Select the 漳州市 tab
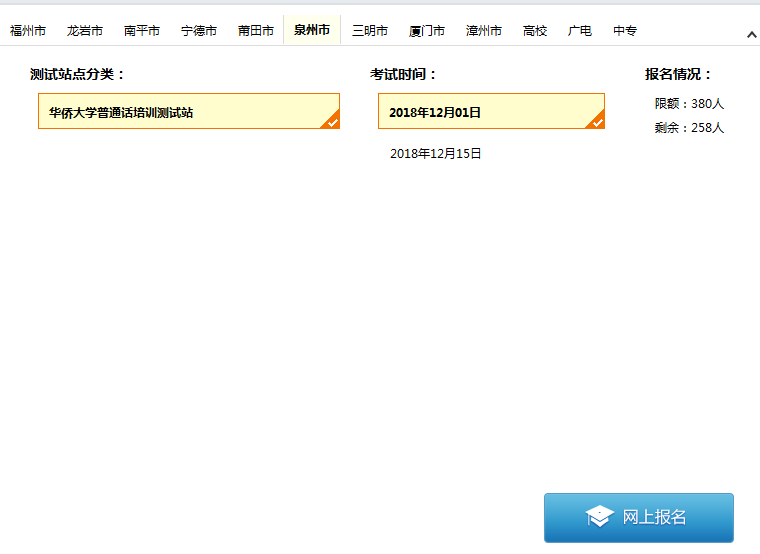The height and width of the screenshot is (554, 760). tap(484, 31)
